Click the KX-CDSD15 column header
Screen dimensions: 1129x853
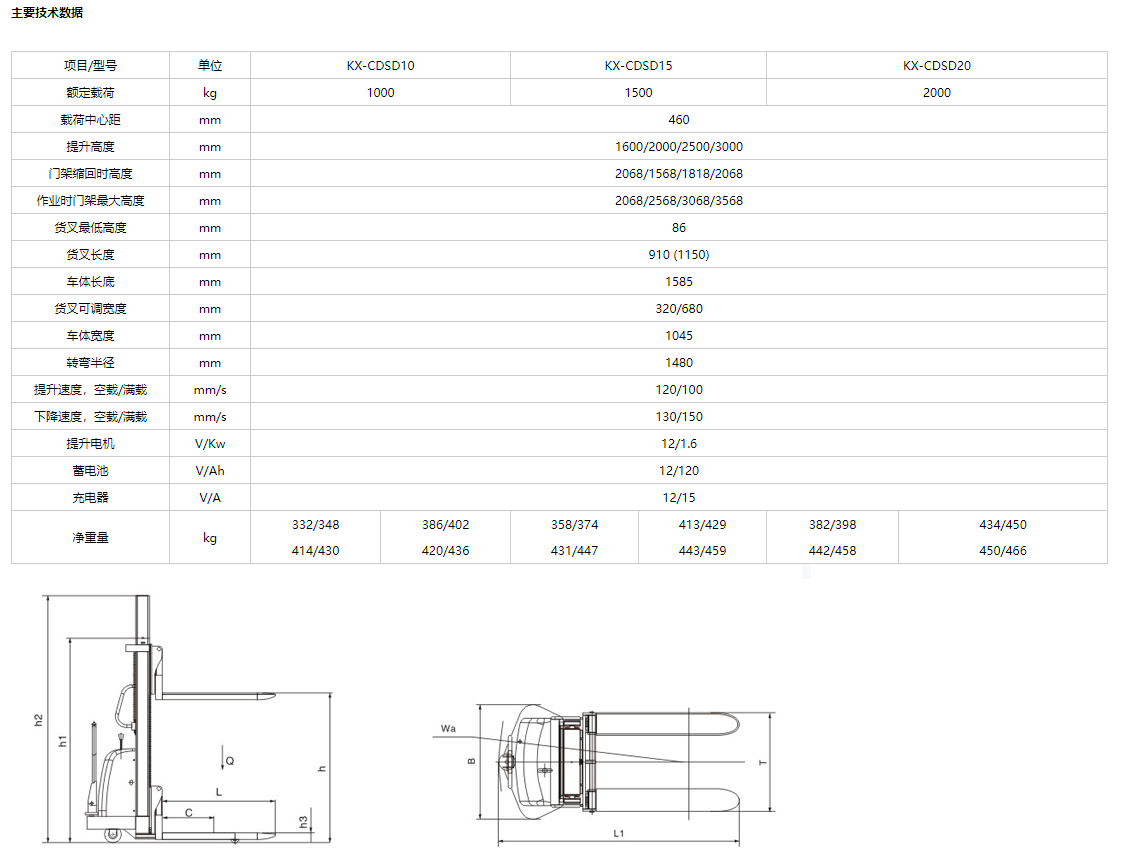pos(638,66)
